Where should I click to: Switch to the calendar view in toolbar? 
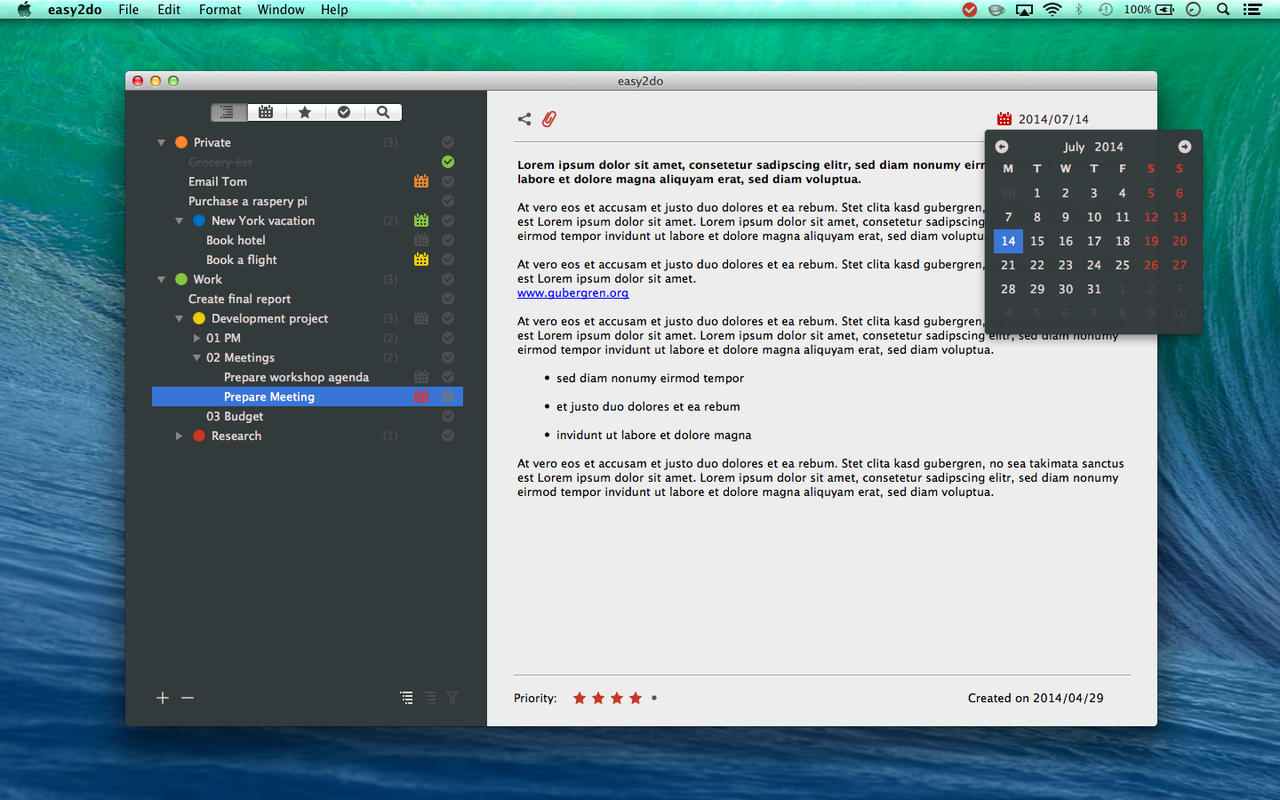point(266,112)
